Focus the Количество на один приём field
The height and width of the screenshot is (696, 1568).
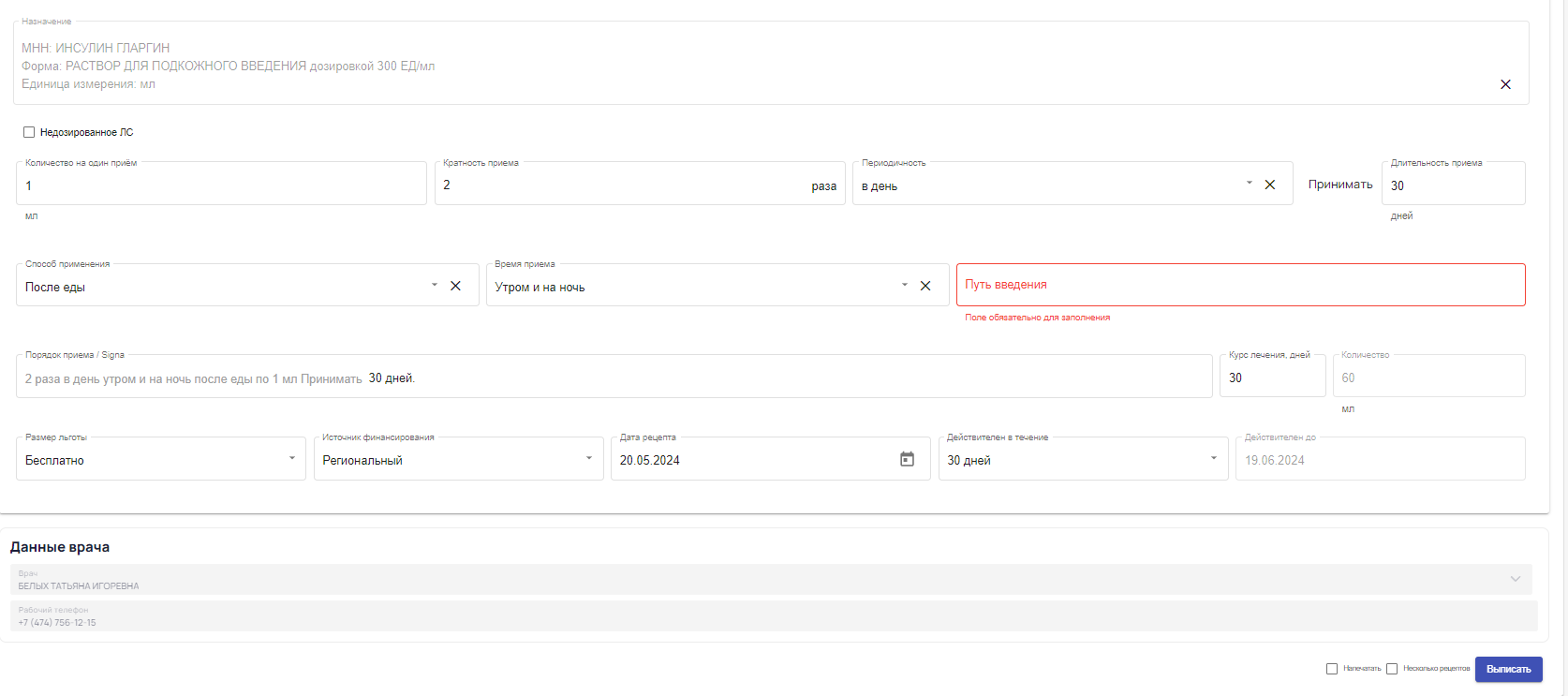click(221, 184)
